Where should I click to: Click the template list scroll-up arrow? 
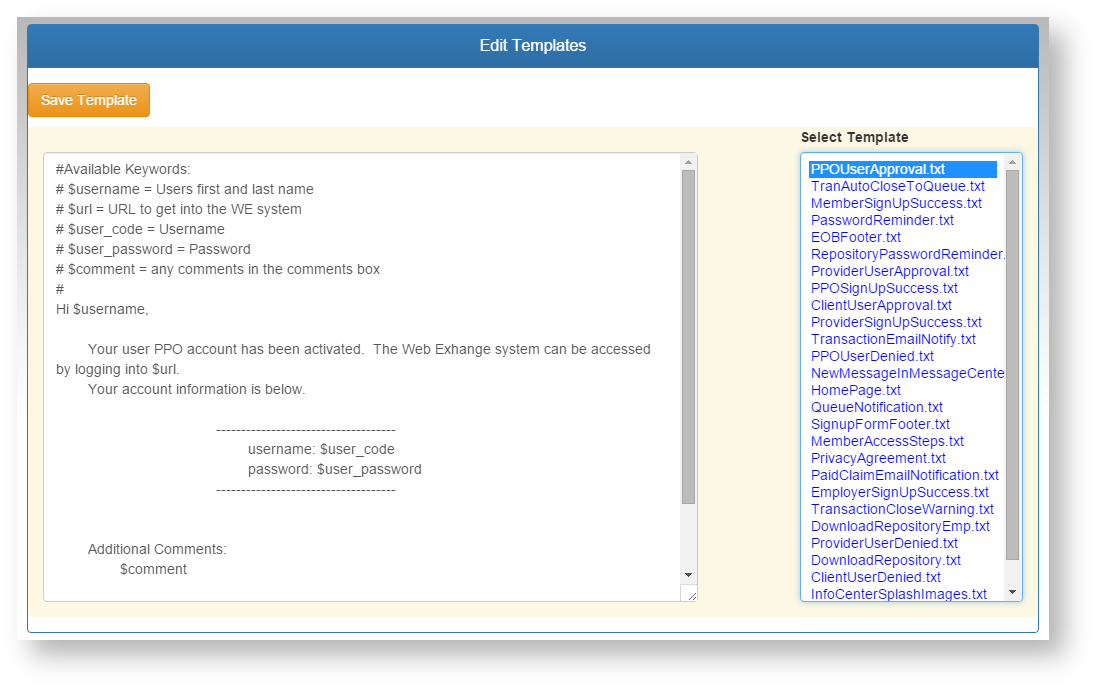point(1012,162)
